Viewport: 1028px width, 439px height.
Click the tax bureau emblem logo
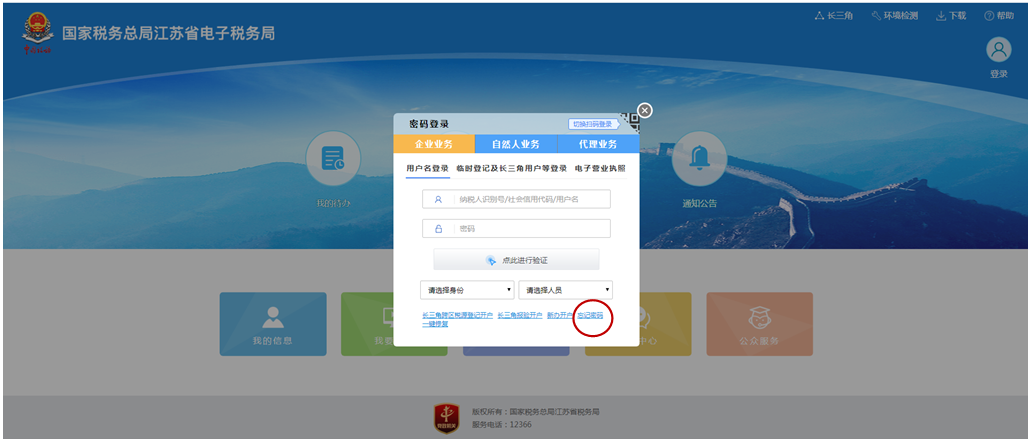[x=38, y=33]
